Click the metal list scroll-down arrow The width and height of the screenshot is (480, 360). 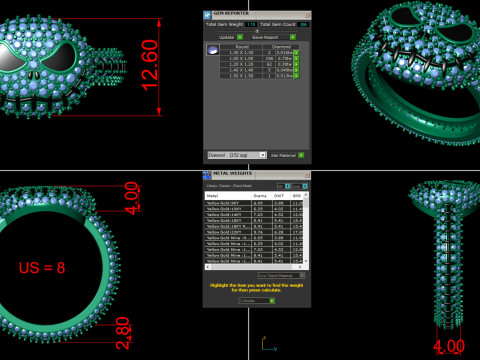coord(306,261)
